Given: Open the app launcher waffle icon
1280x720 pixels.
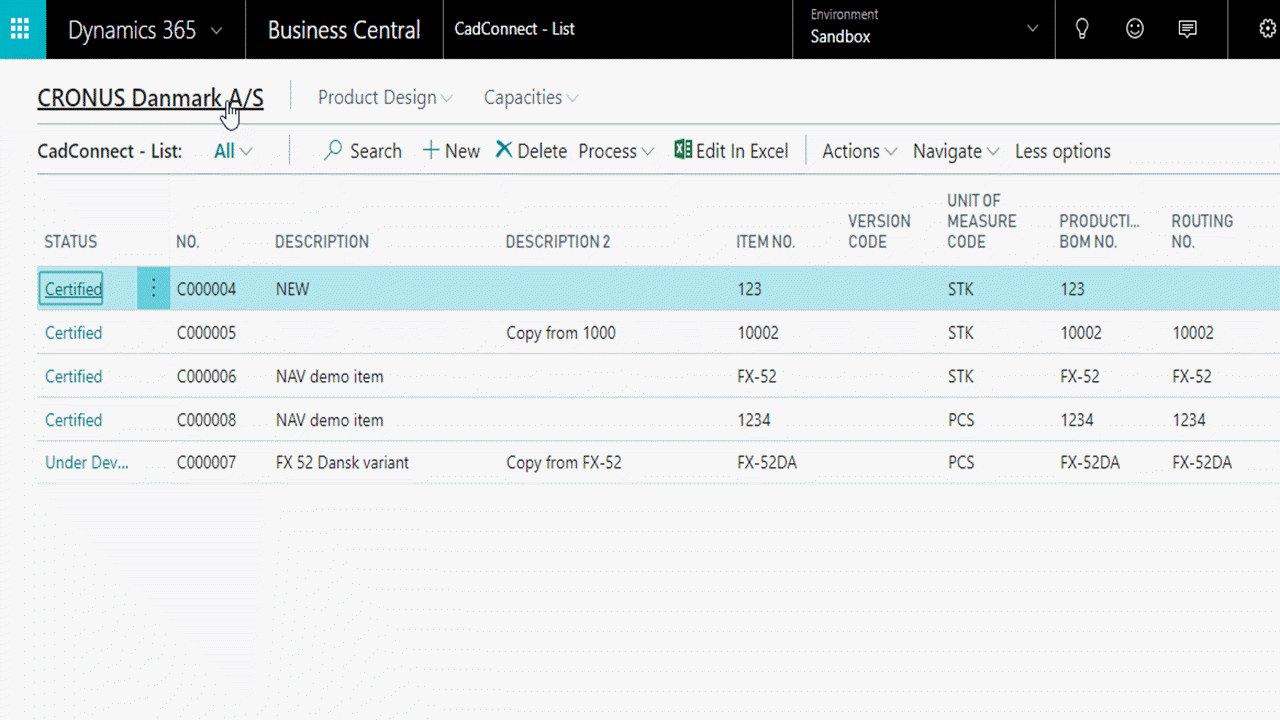Looking at the screenshot, I should [20, 29].
